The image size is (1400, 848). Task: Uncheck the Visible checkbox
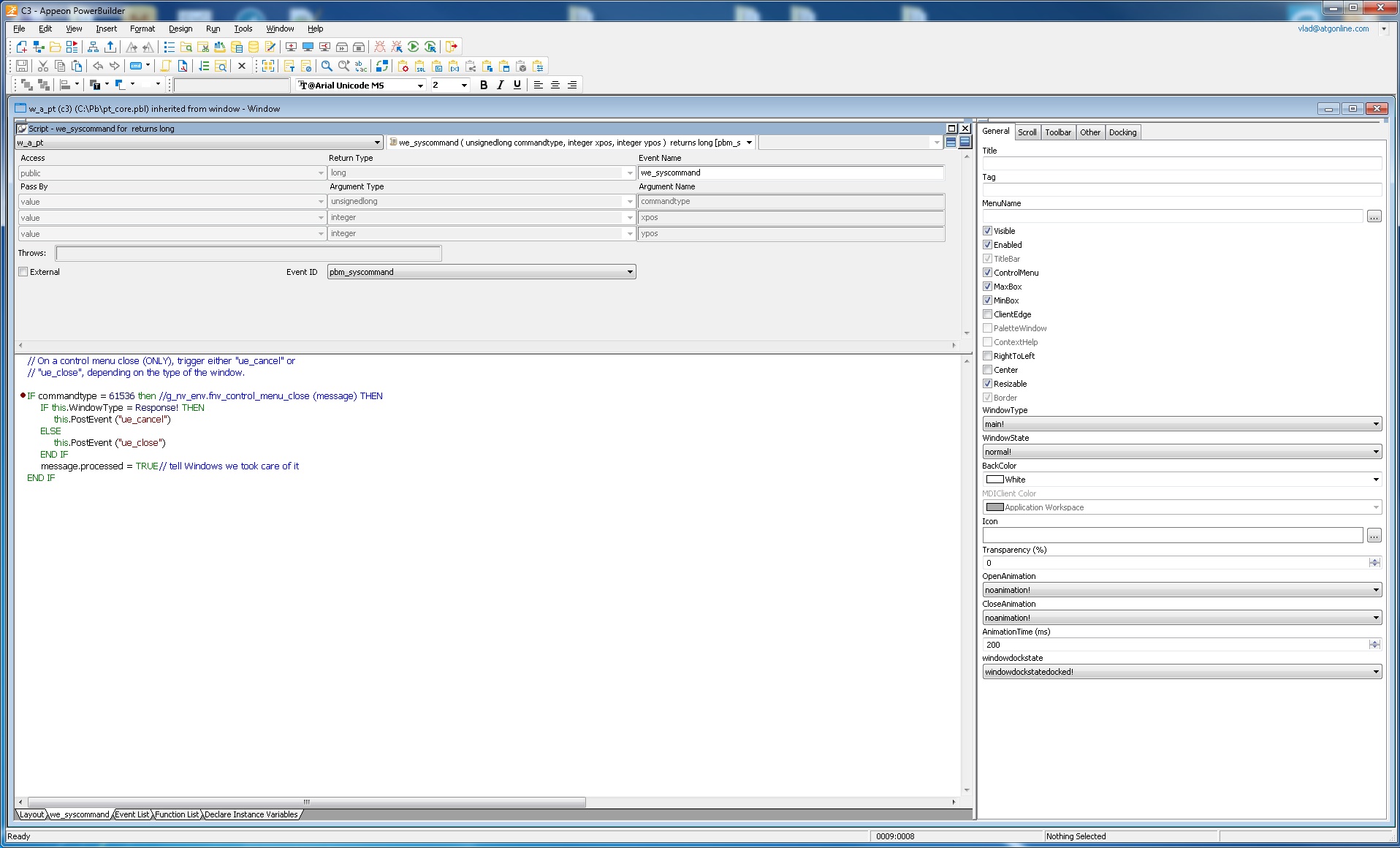[987, 231]
